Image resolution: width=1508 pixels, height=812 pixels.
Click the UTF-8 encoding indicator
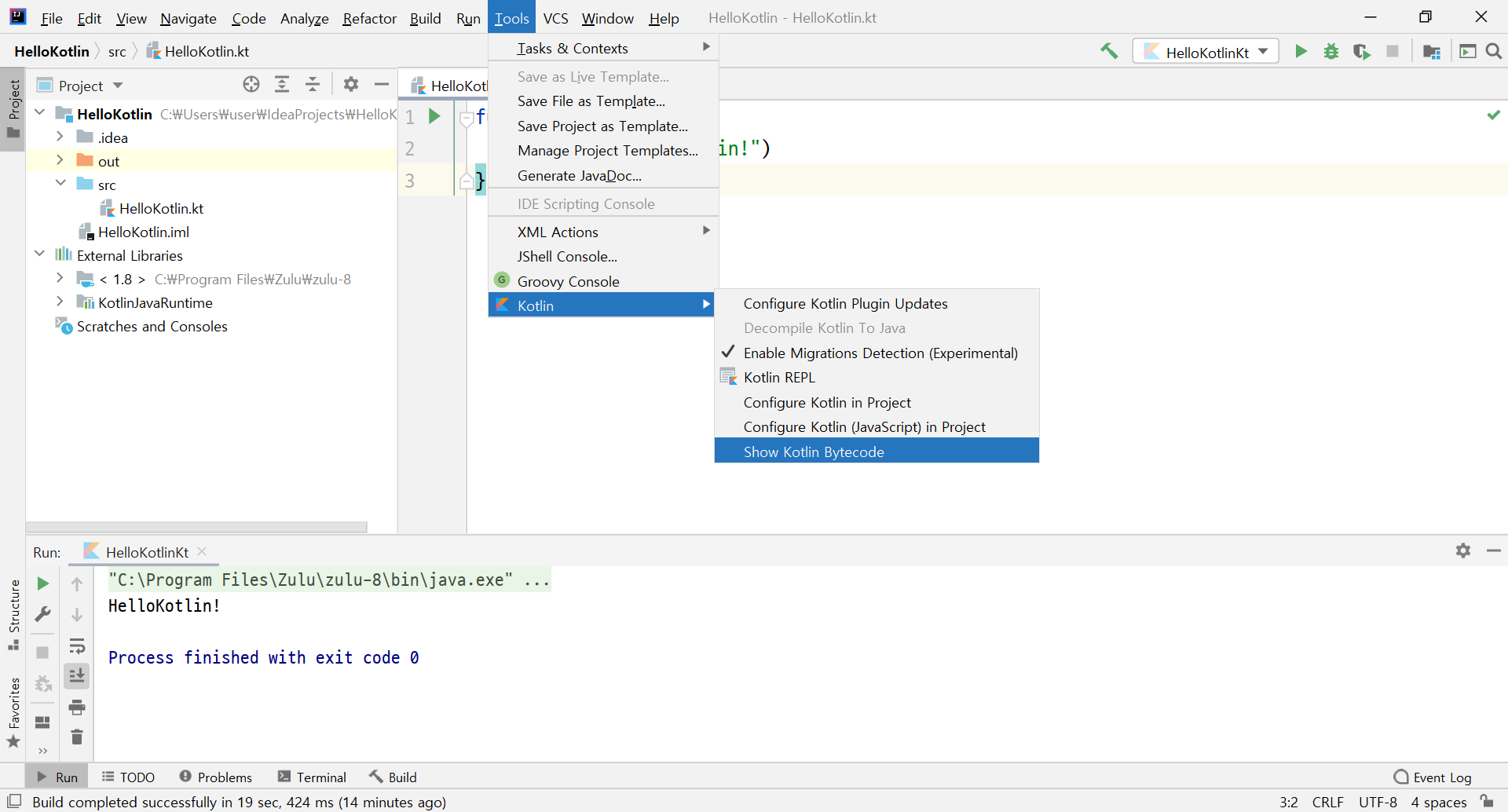[1378, 802]
